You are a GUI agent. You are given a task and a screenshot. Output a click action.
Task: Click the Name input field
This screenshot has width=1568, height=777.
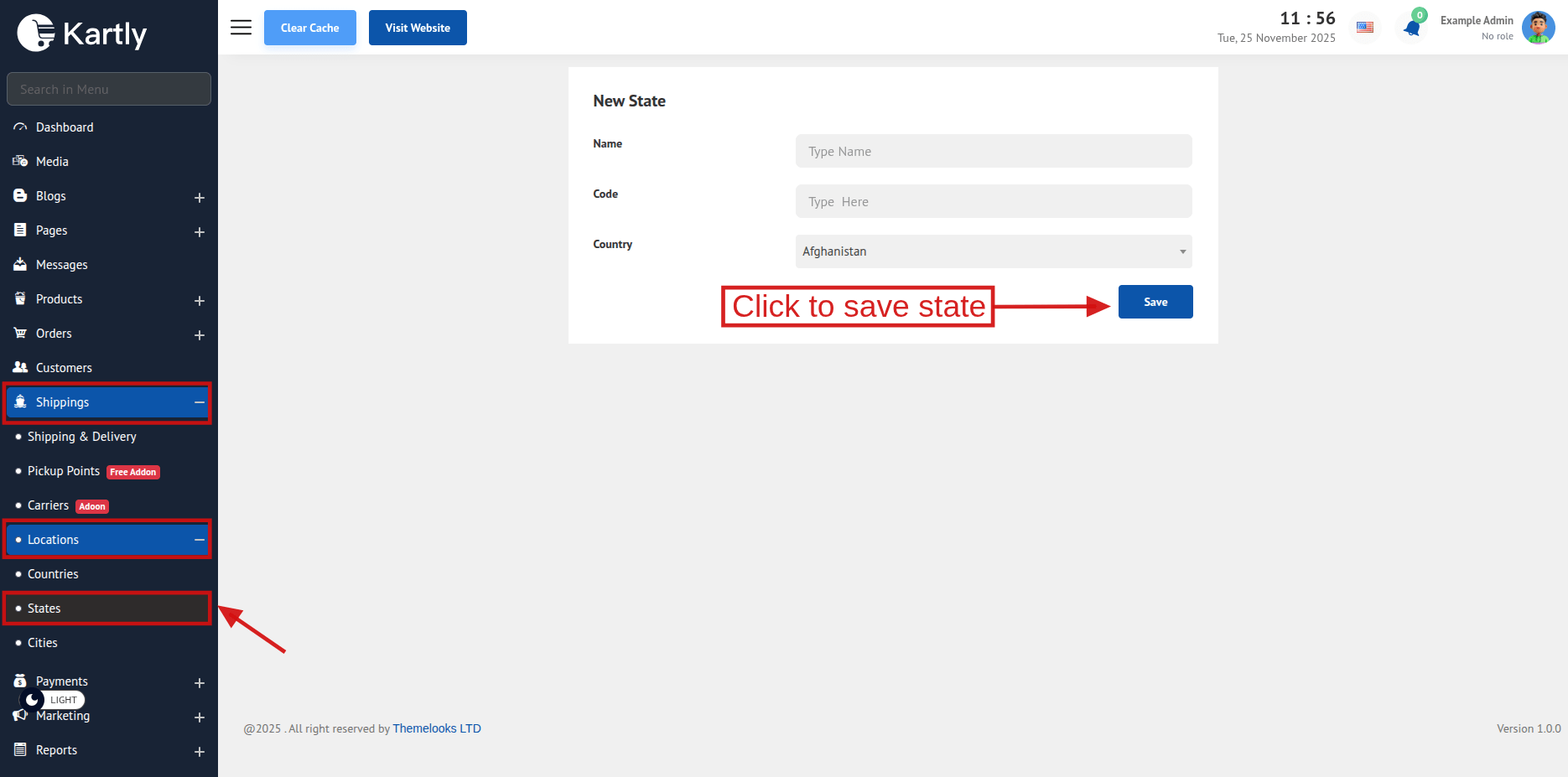pyautogui.click(x=993, y=152)
